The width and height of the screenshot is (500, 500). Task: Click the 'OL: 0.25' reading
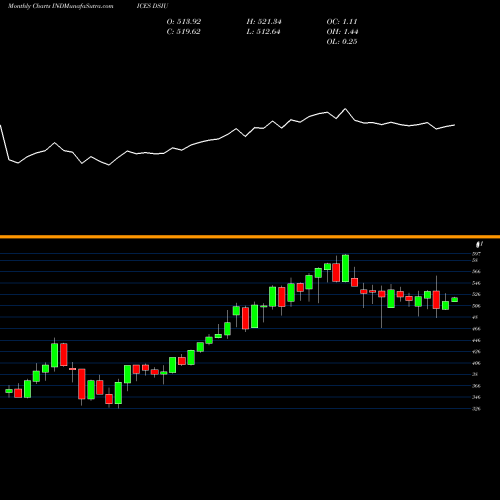342,42
